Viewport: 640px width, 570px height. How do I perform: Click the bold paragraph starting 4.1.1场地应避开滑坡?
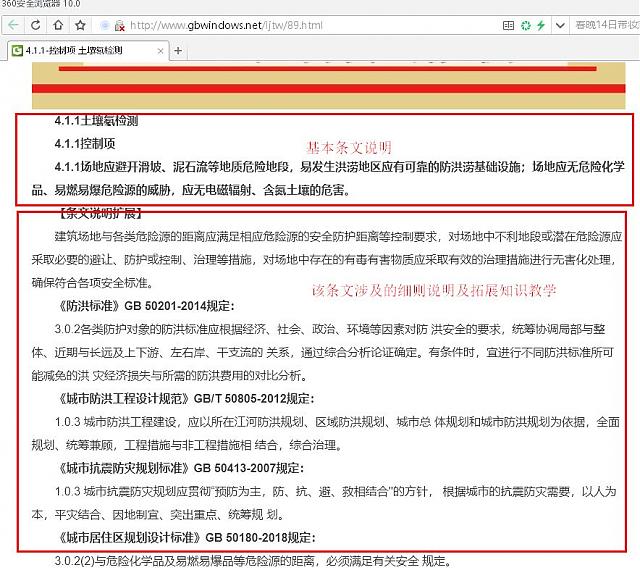[x=328, y=178]
